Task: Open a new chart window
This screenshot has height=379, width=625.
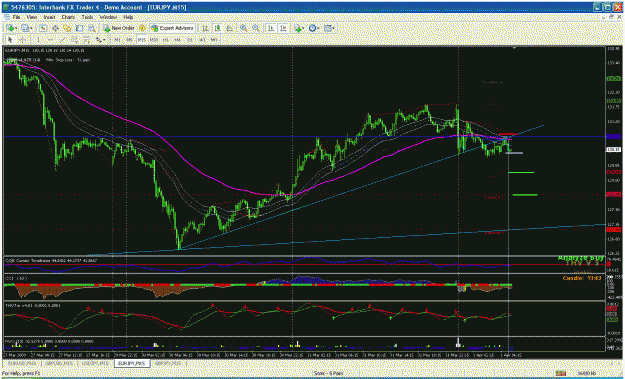Action: tap(10, 28)
